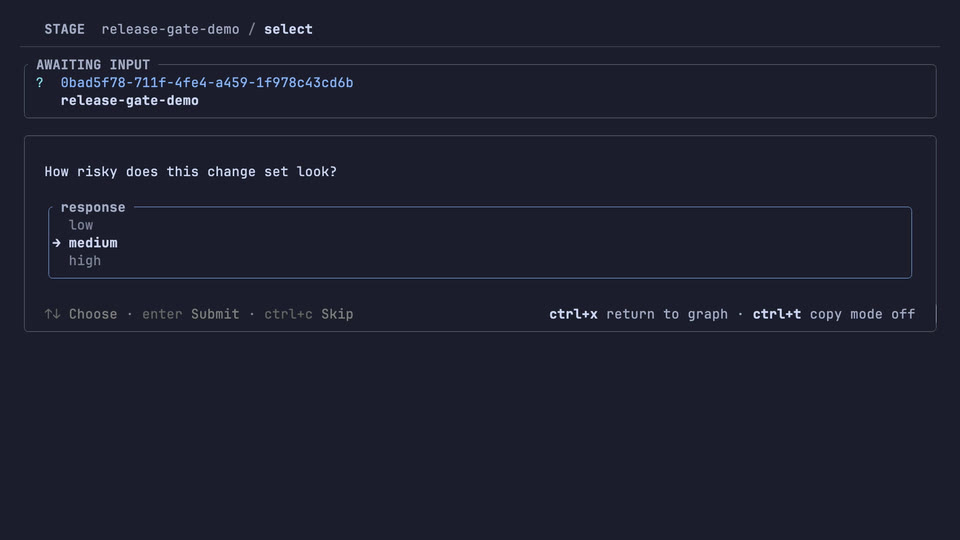This screenshot has height=540, width=960.
Task: Click the 'enter Submit' hint
Action: [x=190, y=314]
